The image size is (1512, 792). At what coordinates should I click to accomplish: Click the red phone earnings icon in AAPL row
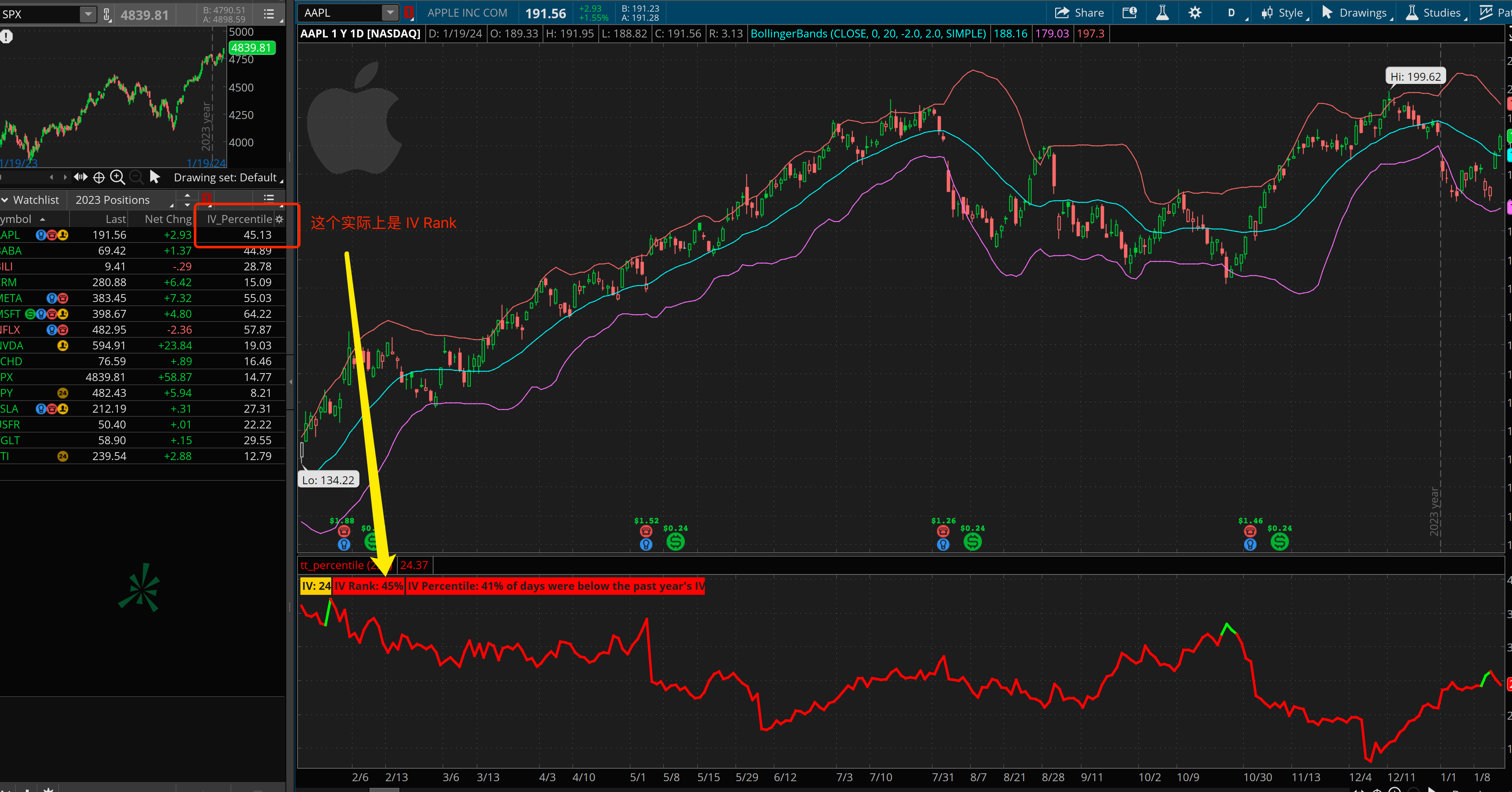click(x=52, y=235)
